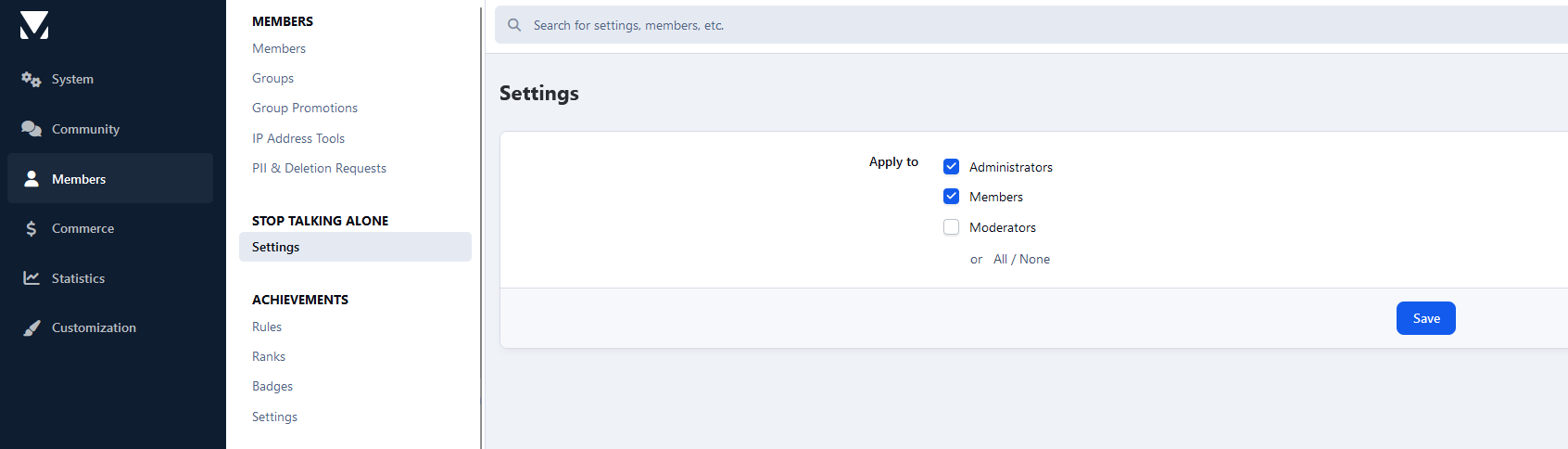Click the System gears icon
This screenshot has width=1568, height=449.
[32, 80]
